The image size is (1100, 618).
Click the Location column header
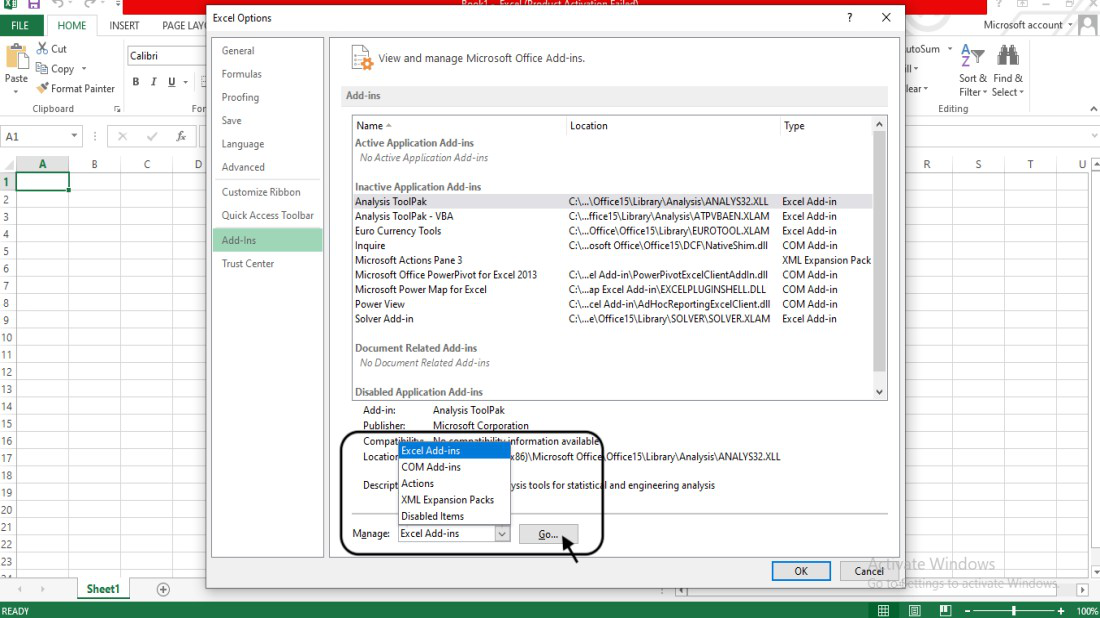[673, 126]
